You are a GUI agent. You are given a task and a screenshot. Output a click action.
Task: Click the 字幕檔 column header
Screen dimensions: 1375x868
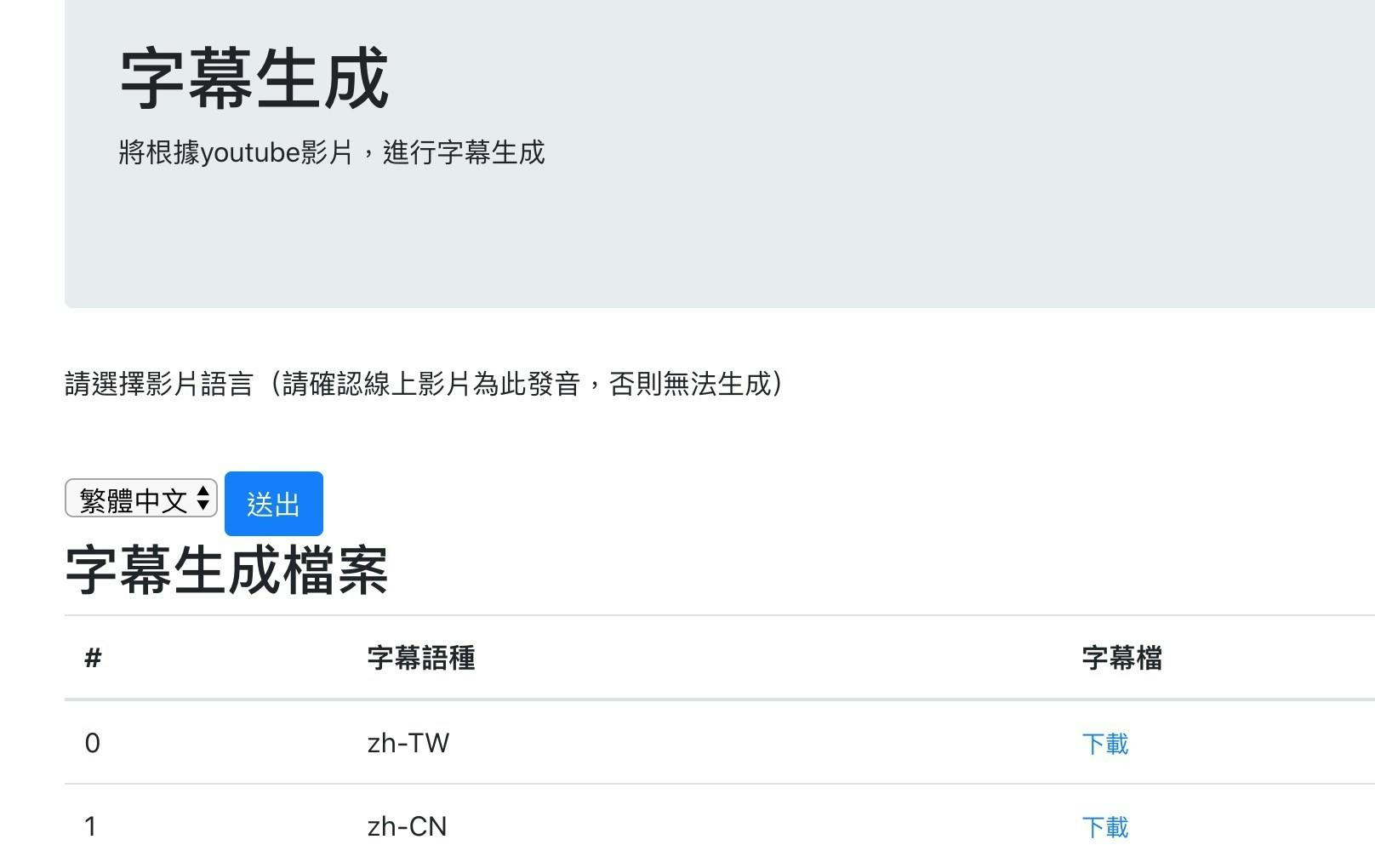(1121, 658)
